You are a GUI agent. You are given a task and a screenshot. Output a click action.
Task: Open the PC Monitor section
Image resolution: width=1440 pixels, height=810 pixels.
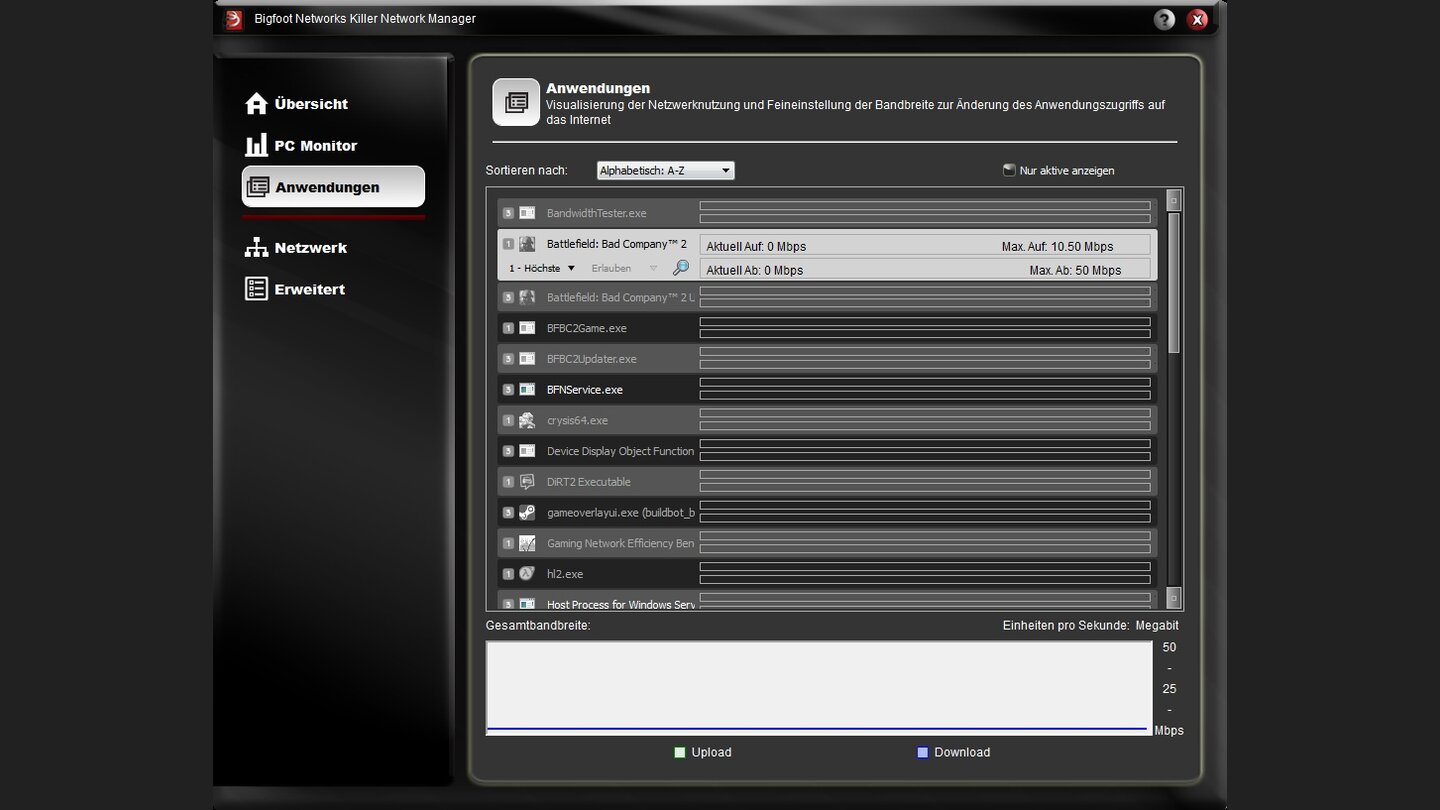[x=301, y=146]
